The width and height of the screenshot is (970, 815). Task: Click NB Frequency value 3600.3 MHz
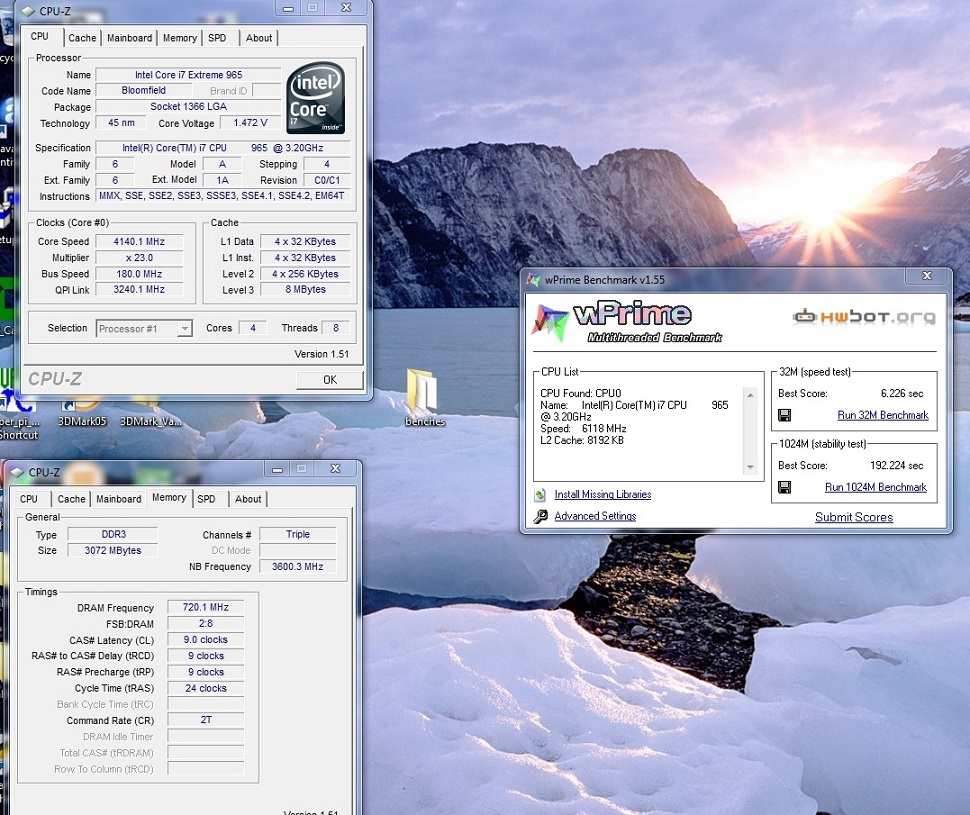[298, 566]
